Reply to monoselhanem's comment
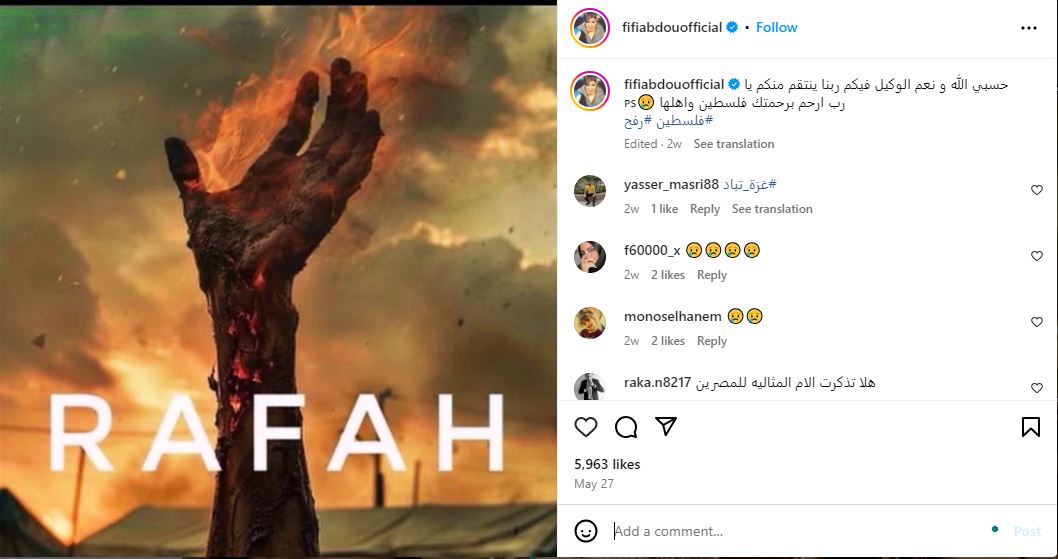 711,341
